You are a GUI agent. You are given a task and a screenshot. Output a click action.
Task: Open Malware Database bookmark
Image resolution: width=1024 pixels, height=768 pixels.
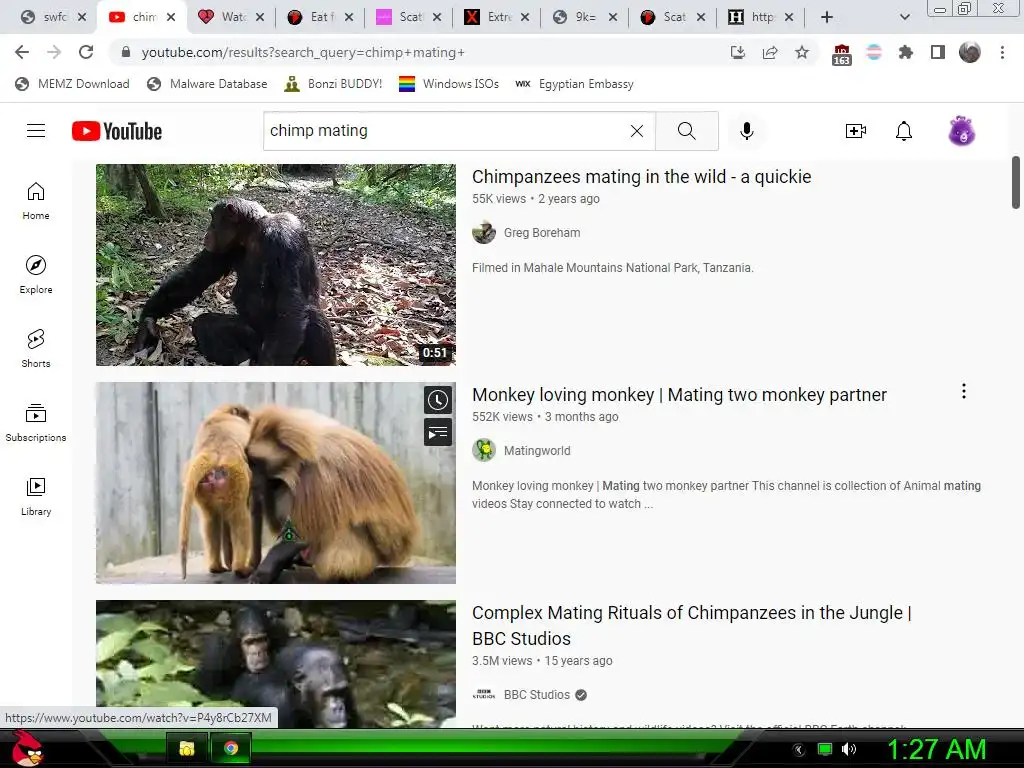click(208, 84)
